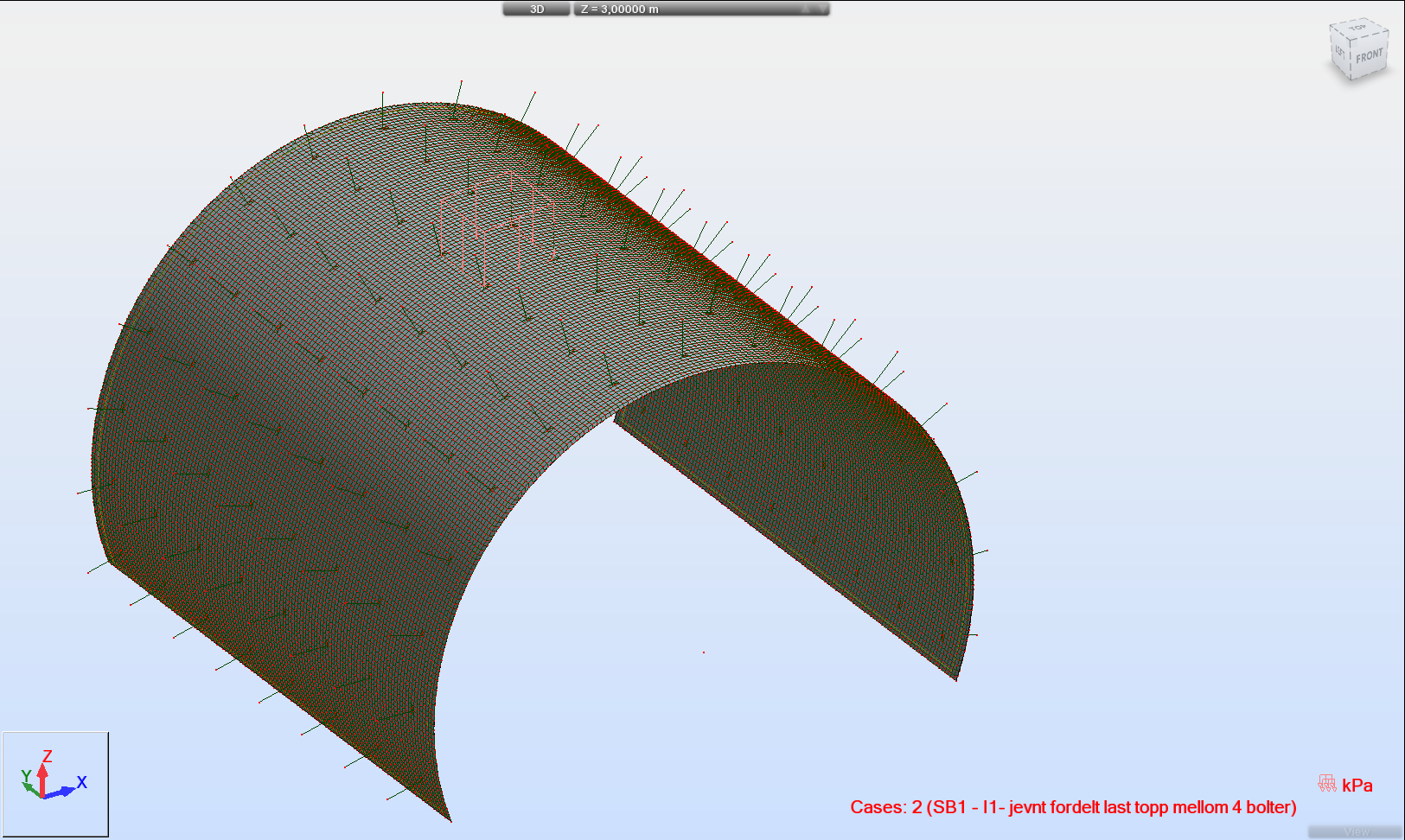
Task: Click the load case text 'Cases: 2 (SB1 - l1- jevnt fordelt last topp mellom 4 bolter)'
Action: (x=1073, y=807)
